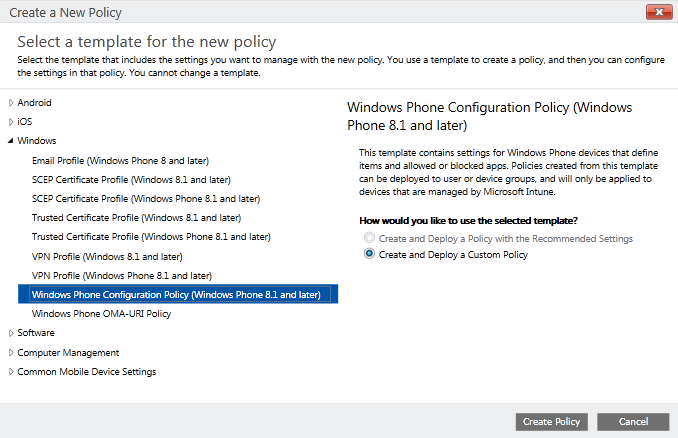The width and height of the screenshot is (678, 438).
Task: Click the Create Policy button
Action: tap(551, 422)
